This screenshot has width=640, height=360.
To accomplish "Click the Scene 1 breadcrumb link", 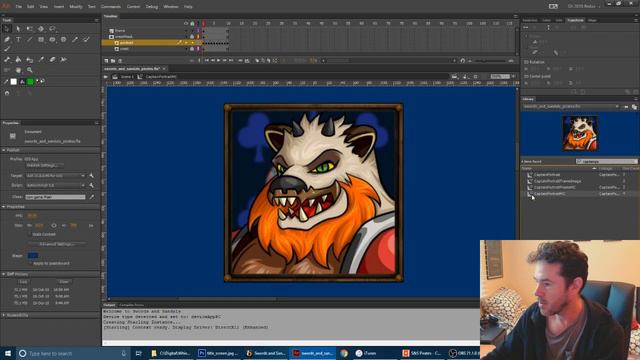I will [127, 76].
